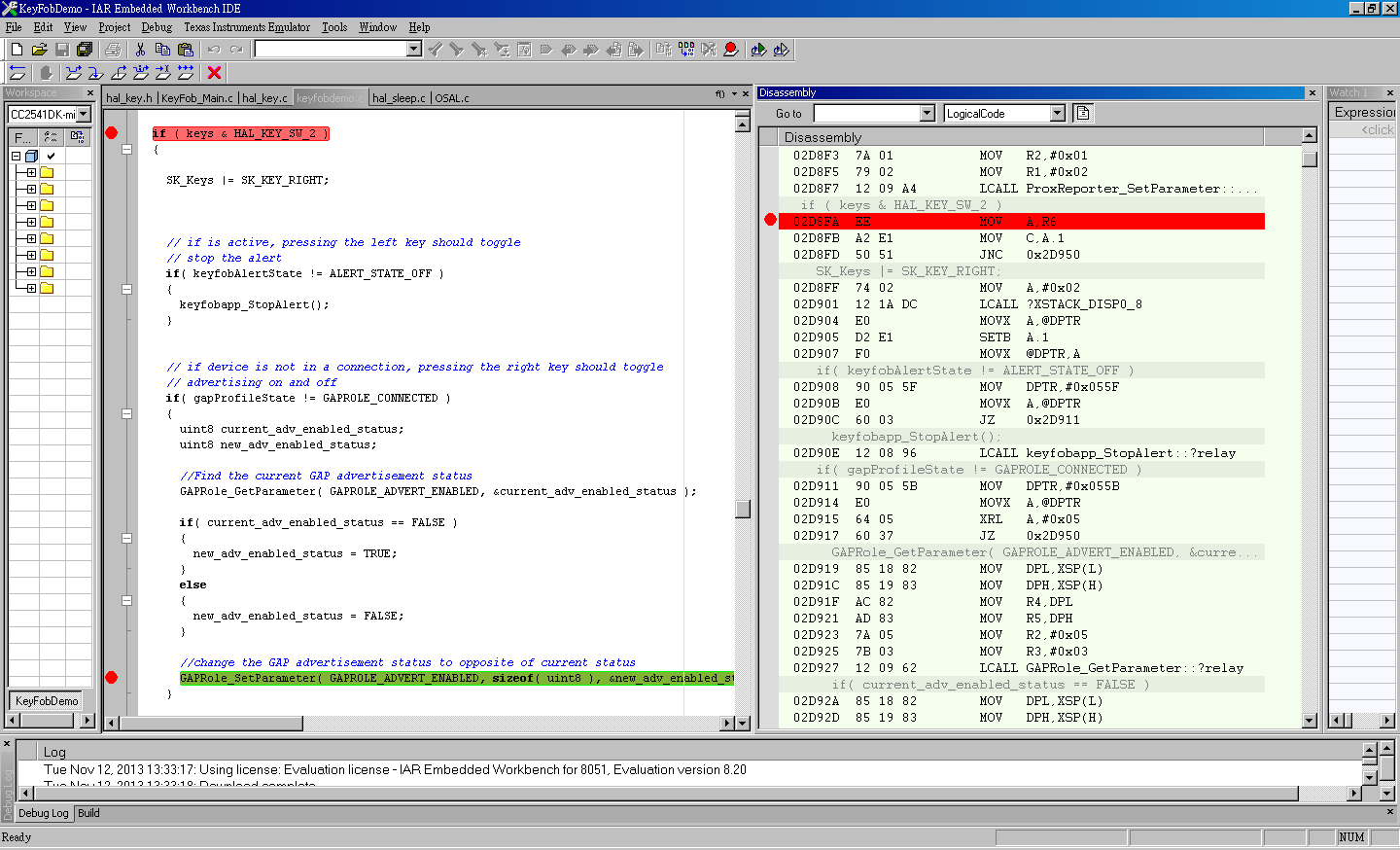Toggle disassembly breakpoint at address 02D8FA

(x=771, y=221)
